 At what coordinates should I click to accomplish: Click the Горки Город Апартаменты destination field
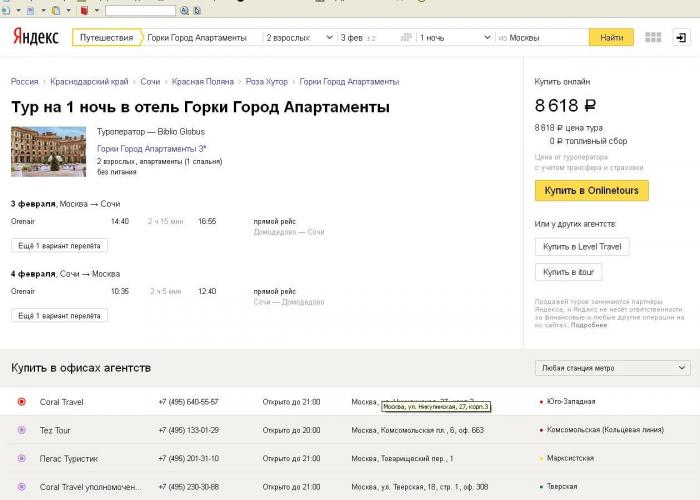click(203, 38)
